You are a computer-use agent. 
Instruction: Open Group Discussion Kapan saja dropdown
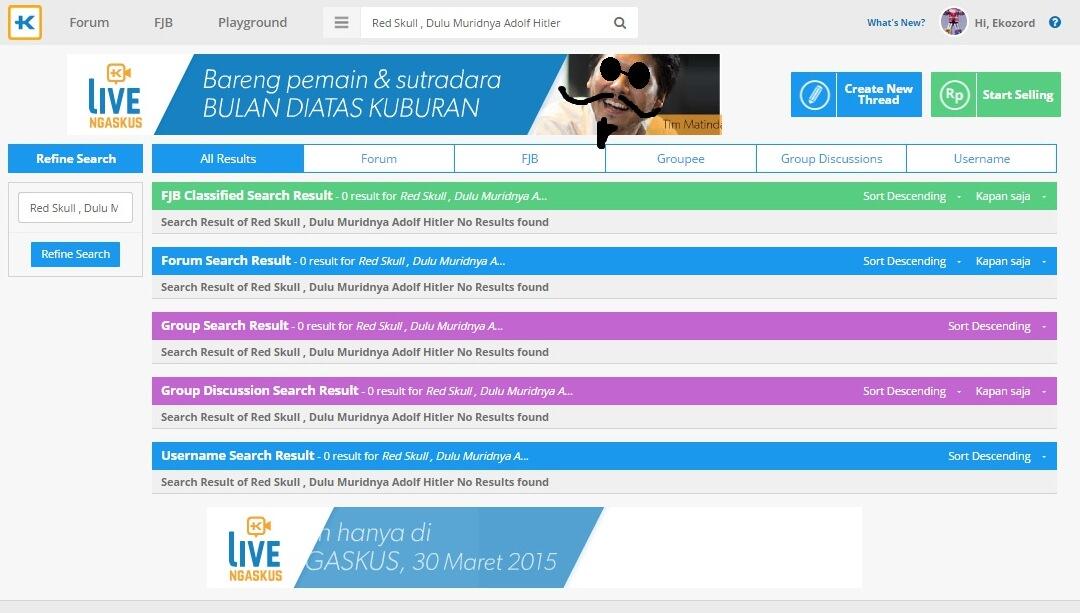pyautogui.click(x=1010, y=391)
